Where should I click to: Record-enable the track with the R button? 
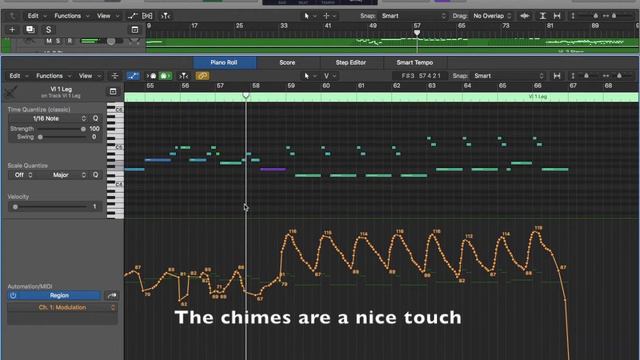70,41
